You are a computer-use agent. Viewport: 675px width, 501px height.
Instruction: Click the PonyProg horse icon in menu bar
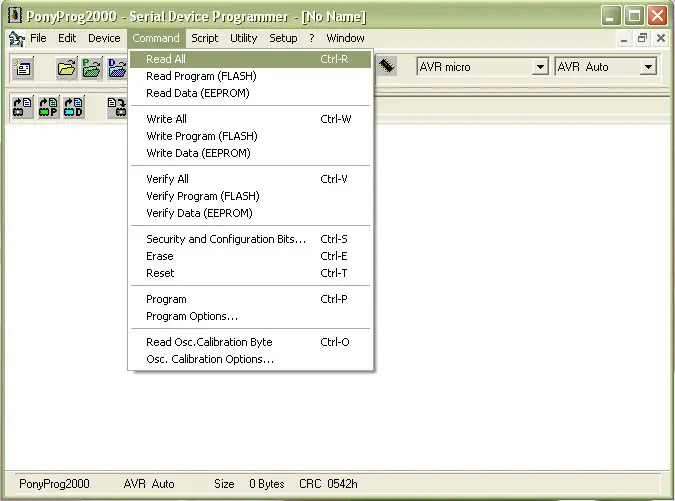pos(16,39)
